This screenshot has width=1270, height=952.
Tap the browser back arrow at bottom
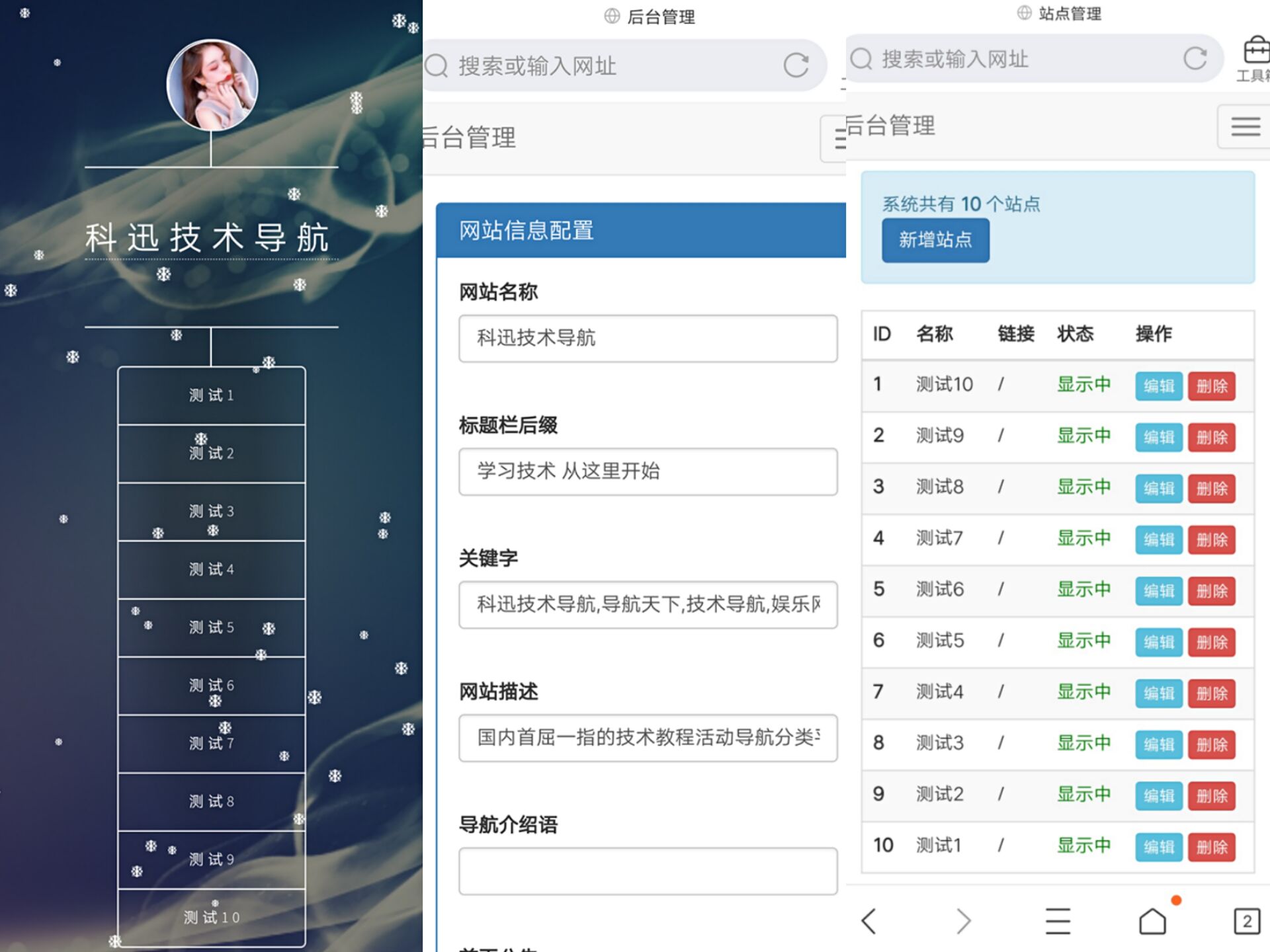coord(868,920)
